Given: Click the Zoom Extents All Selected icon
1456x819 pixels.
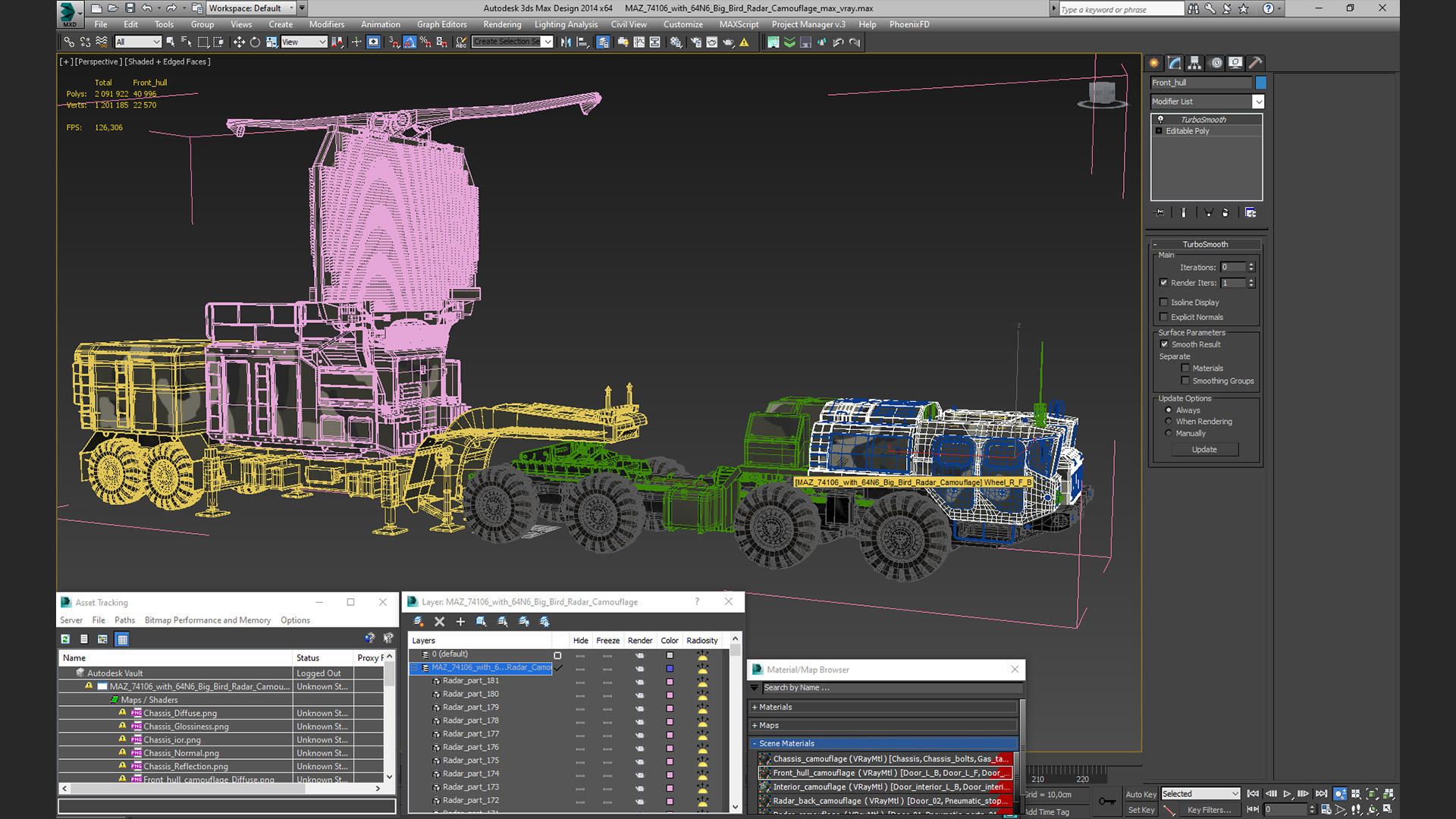Looking at the screenshot, I should [x=1389, y=794].
